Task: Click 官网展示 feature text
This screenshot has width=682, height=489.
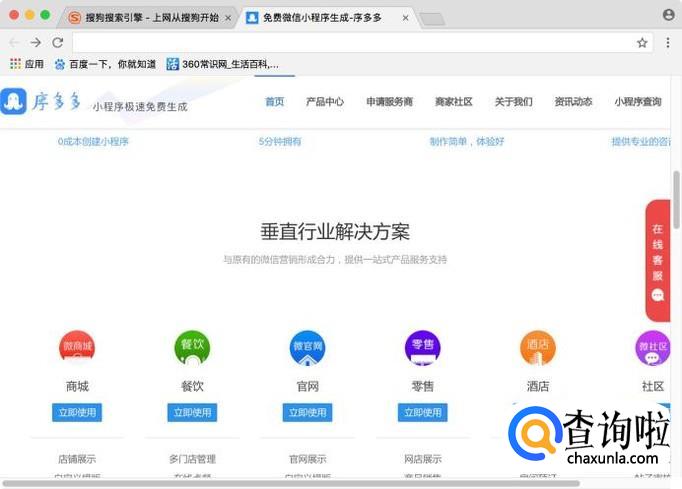Action: (308, 459)
